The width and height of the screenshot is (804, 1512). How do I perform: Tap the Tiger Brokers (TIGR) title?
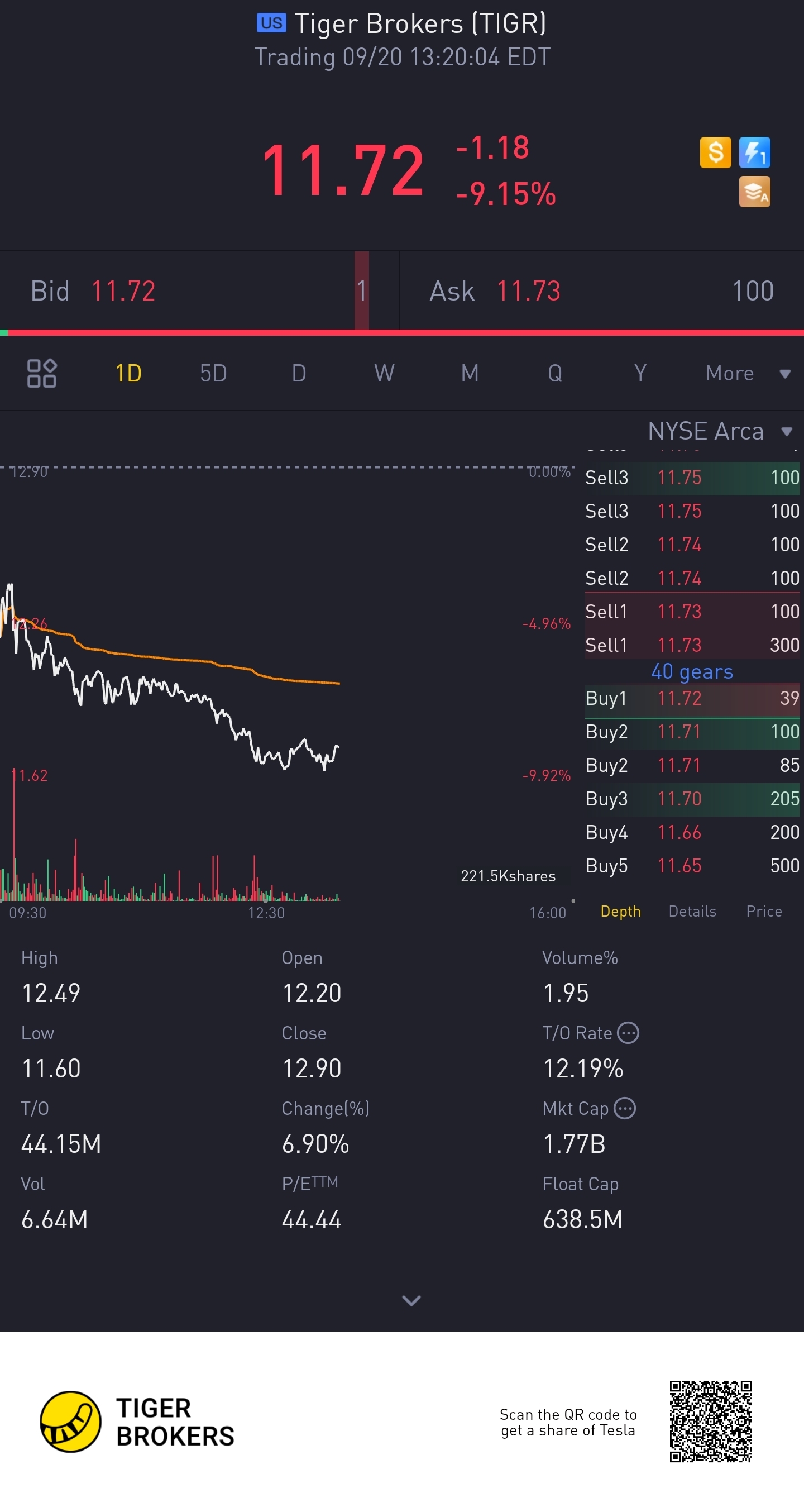coord(420,23)
